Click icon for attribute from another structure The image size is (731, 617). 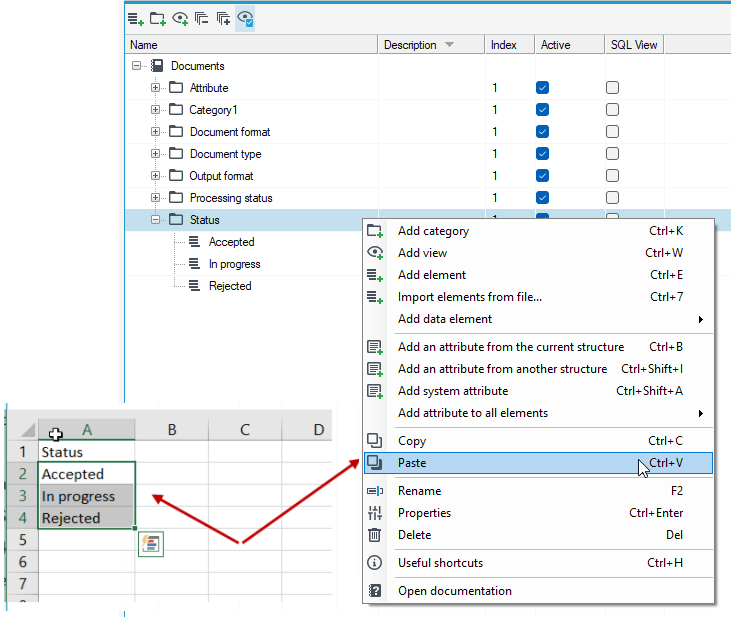click(375, 369)
